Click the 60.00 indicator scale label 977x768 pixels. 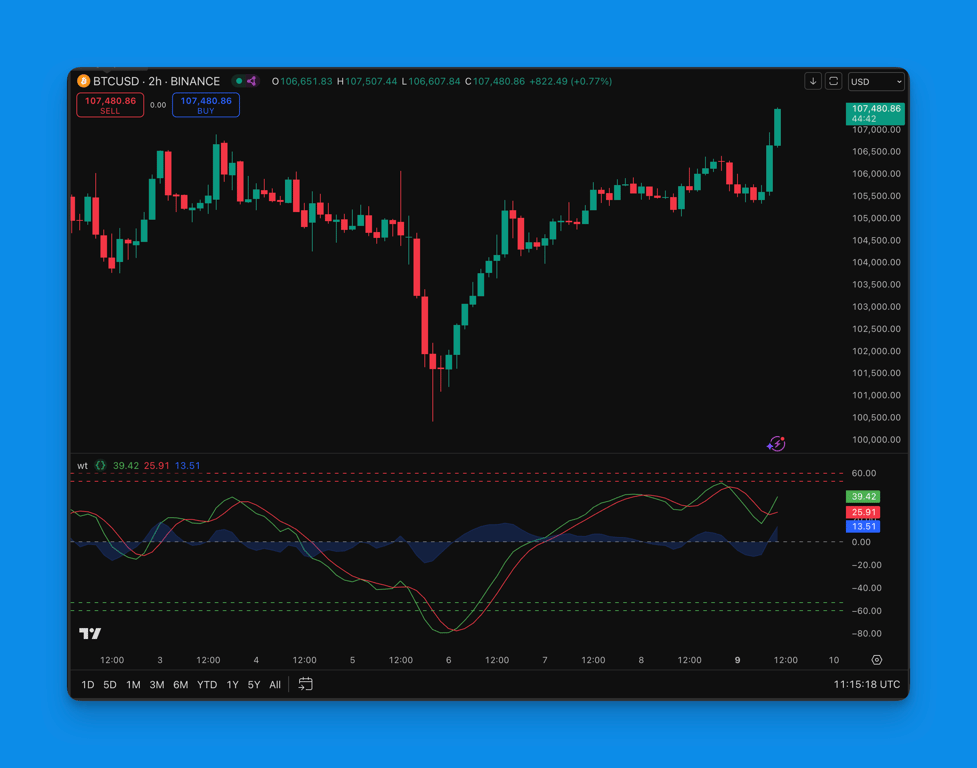coord(864,473)
